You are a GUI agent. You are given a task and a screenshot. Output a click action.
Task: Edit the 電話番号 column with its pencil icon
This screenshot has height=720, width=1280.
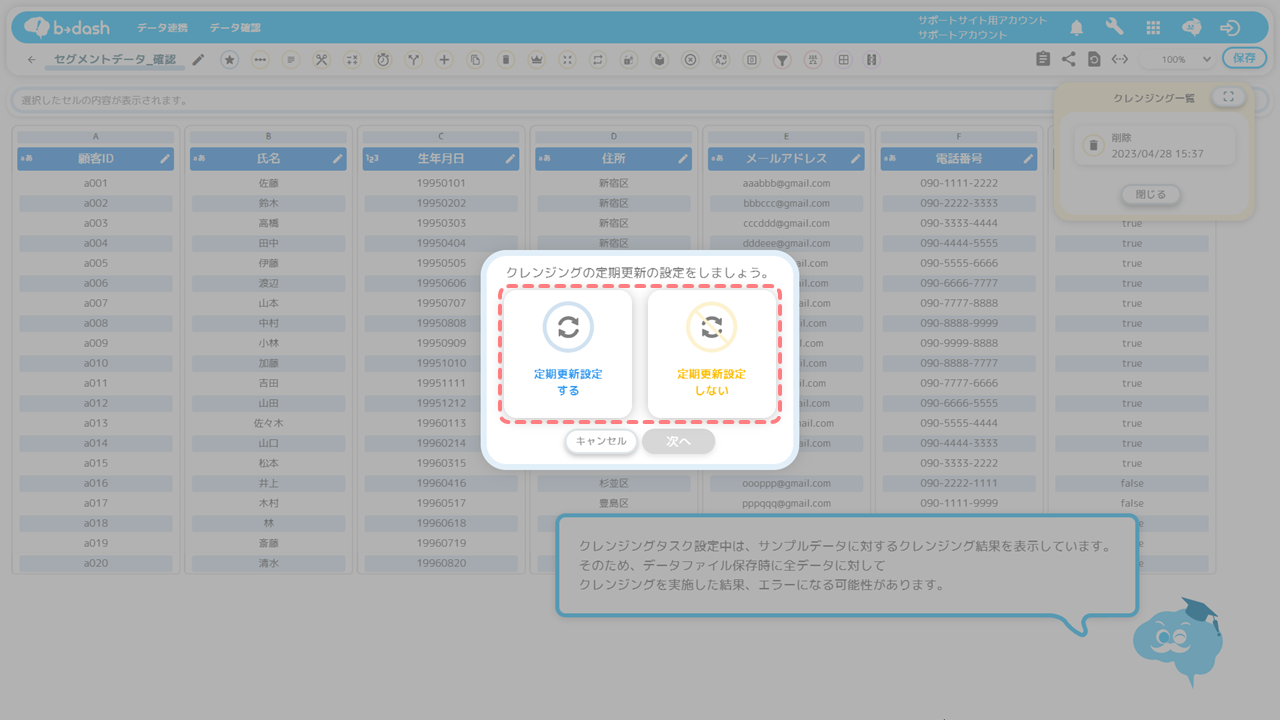1028,158
